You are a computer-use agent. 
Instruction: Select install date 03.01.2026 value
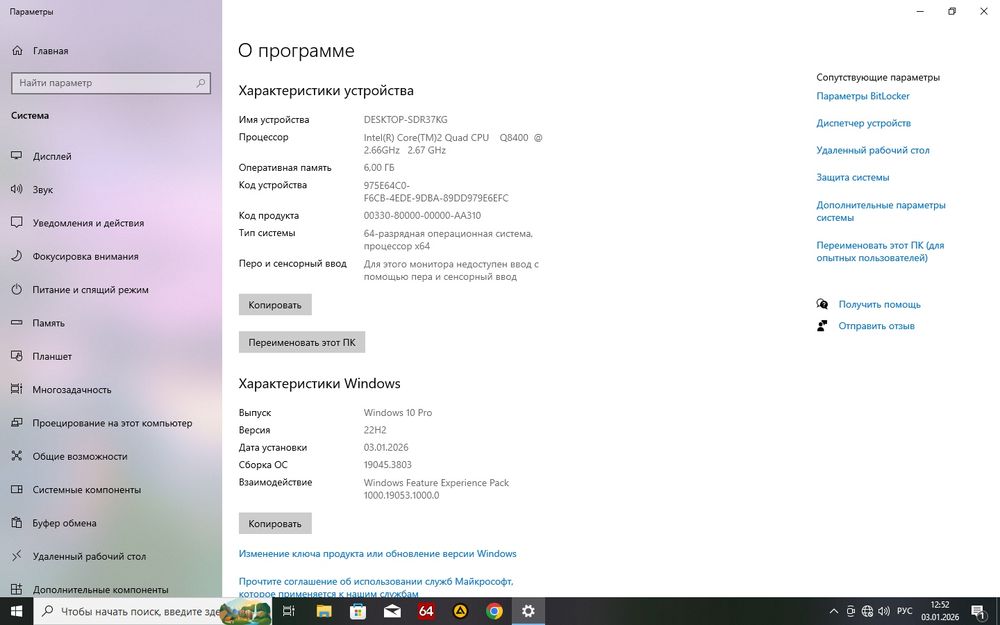pyautogui.click(x=386, y=448)
